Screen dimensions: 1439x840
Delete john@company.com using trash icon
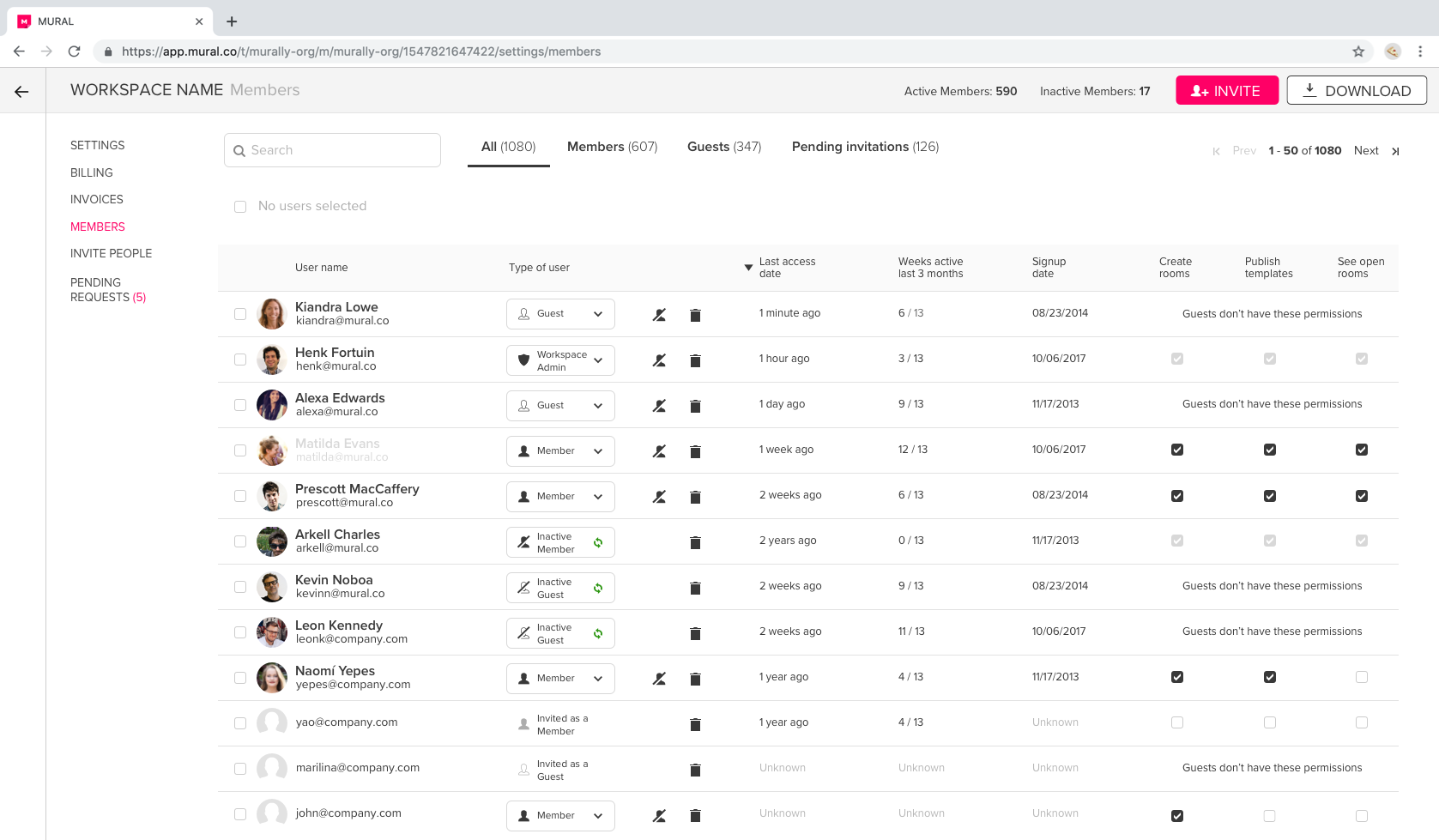(x=695, y=816)
